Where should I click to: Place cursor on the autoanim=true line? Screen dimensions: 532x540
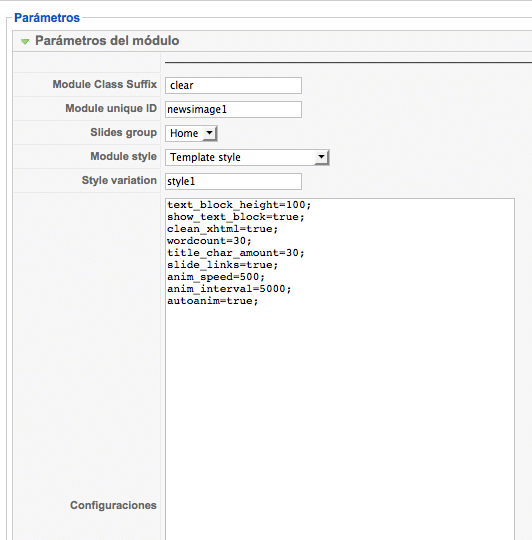tap(212, 301)
